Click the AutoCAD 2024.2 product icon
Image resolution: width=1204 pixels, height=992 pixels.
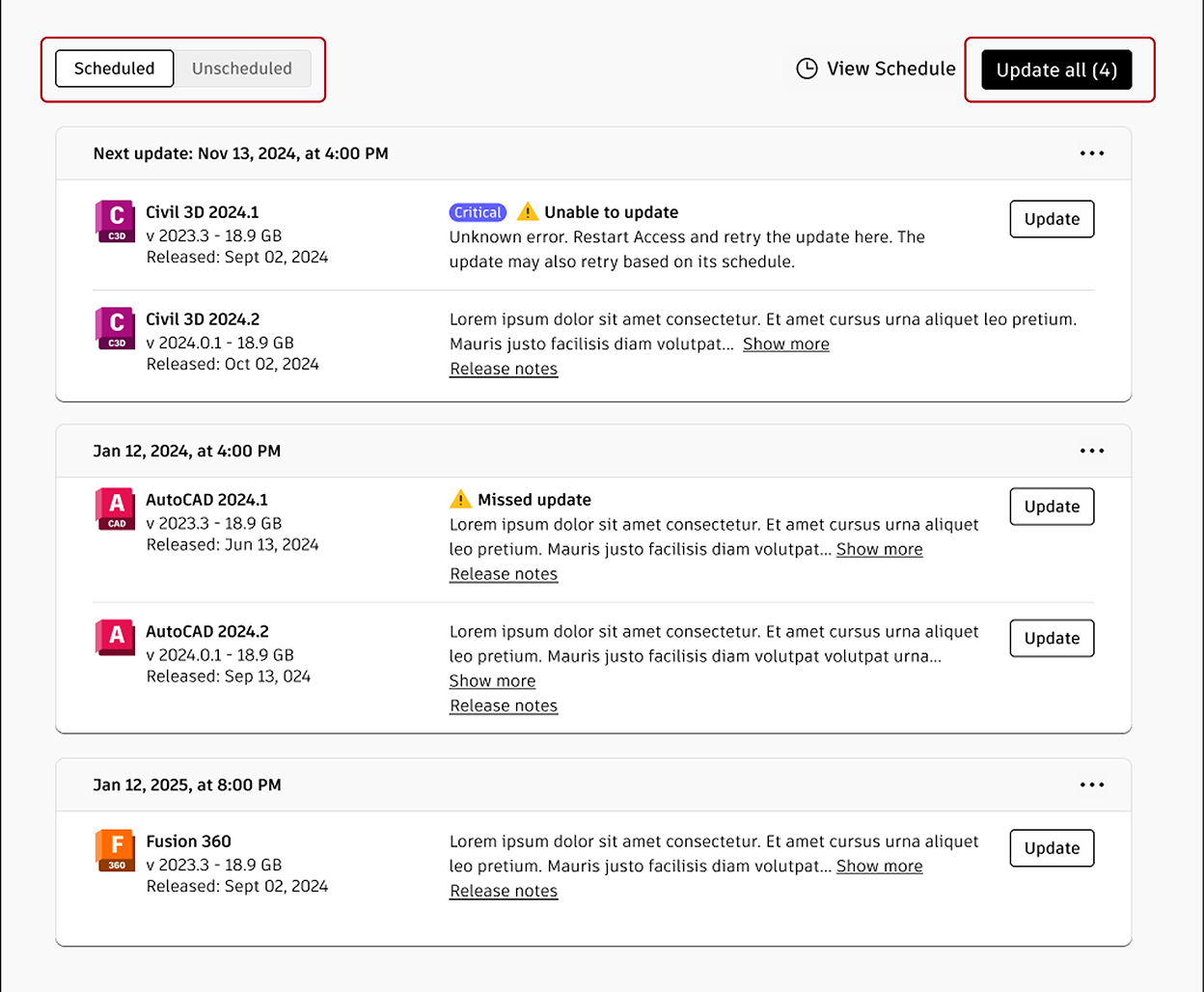coord(115,639)
